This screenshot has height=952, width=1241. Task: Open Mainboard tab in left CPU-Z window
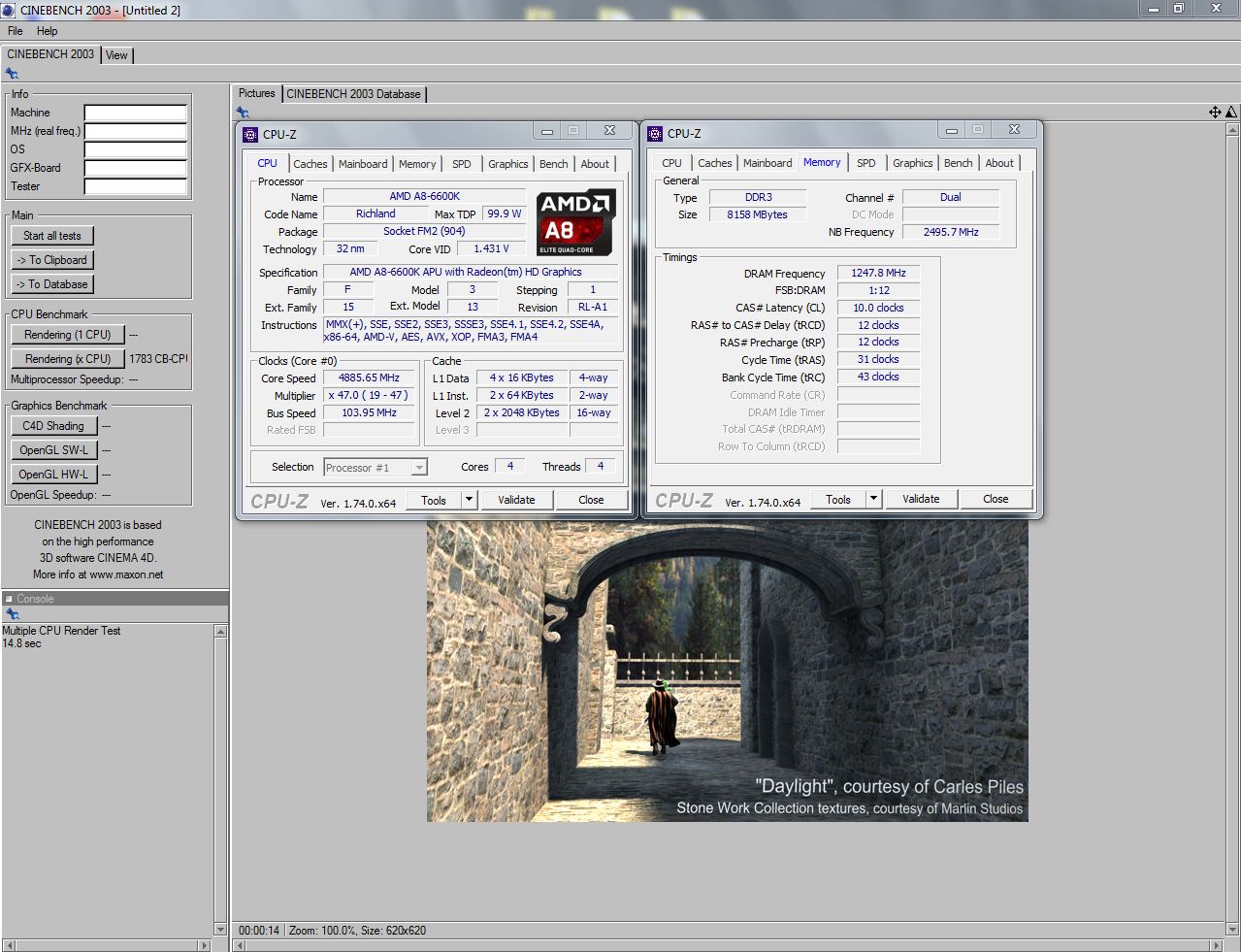[363, 164]
